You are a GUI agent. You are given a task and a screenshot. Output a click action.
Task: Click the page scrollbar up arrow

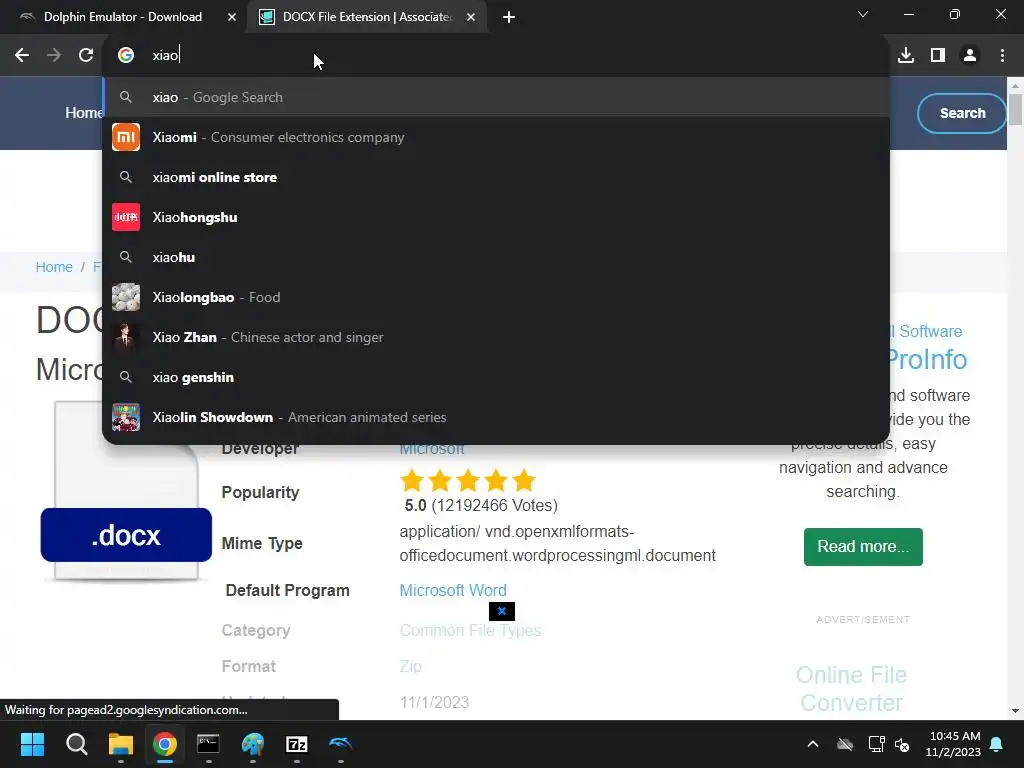(1015, 86)
